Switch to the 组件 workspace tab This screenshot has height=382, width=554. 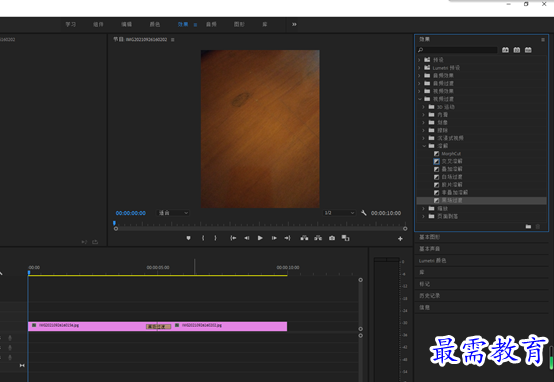coord(98,24)
